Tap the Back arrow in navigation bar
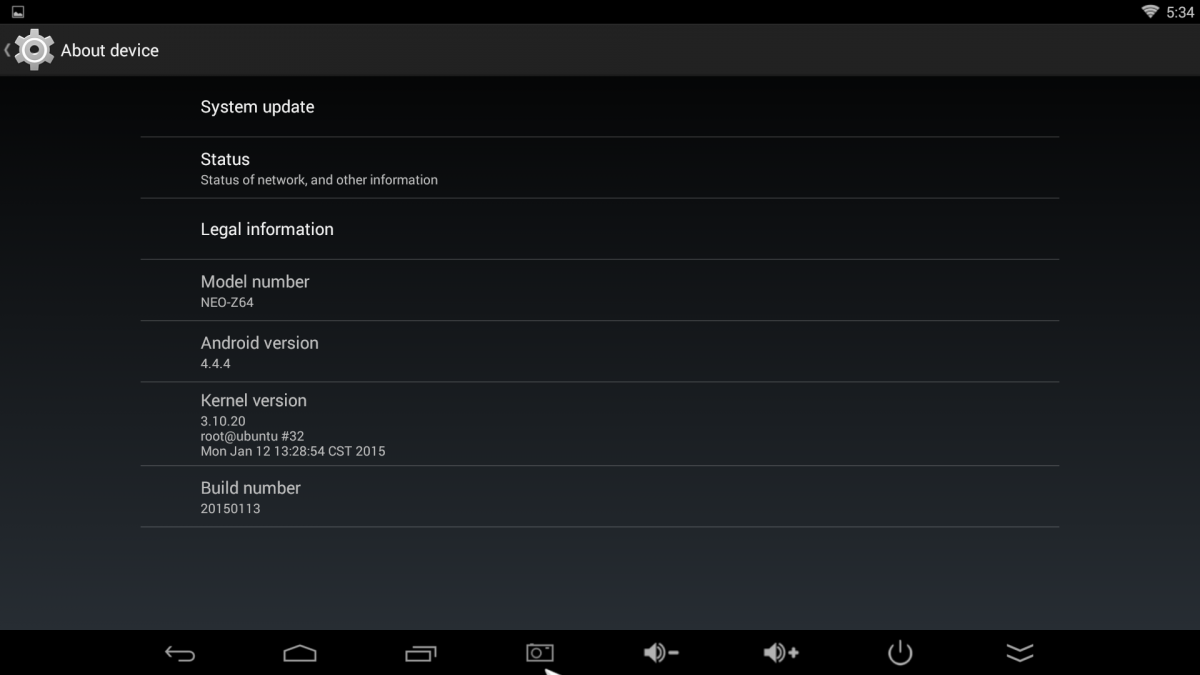The image size is (1200, 675). [180, 653]
